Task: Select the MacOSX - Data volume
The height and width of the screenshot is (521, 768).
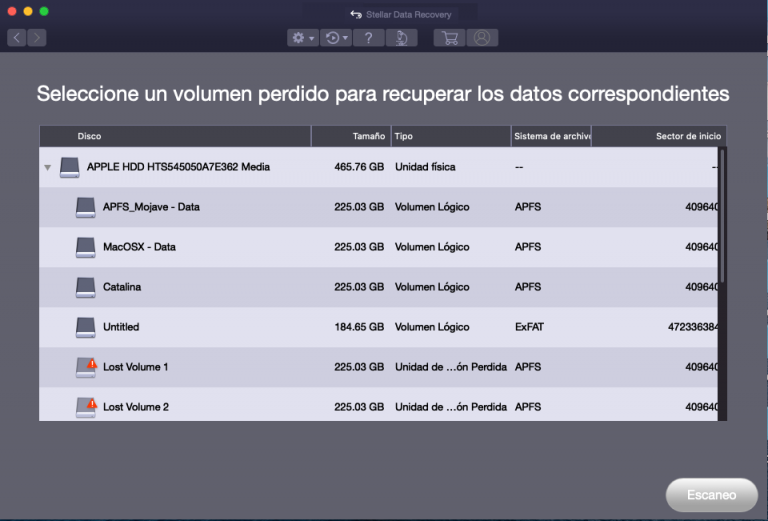Action: (378, 247)
